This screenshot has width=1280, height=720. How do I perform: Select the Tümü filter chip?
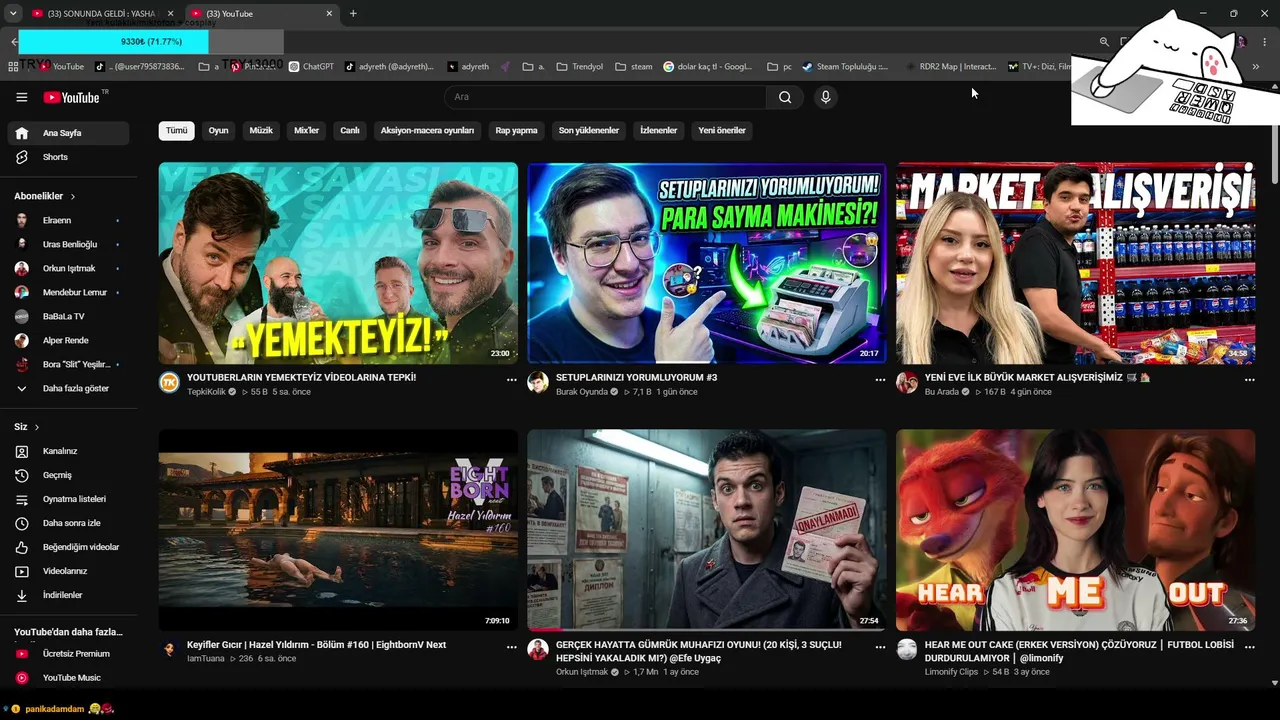pos(176,131)
